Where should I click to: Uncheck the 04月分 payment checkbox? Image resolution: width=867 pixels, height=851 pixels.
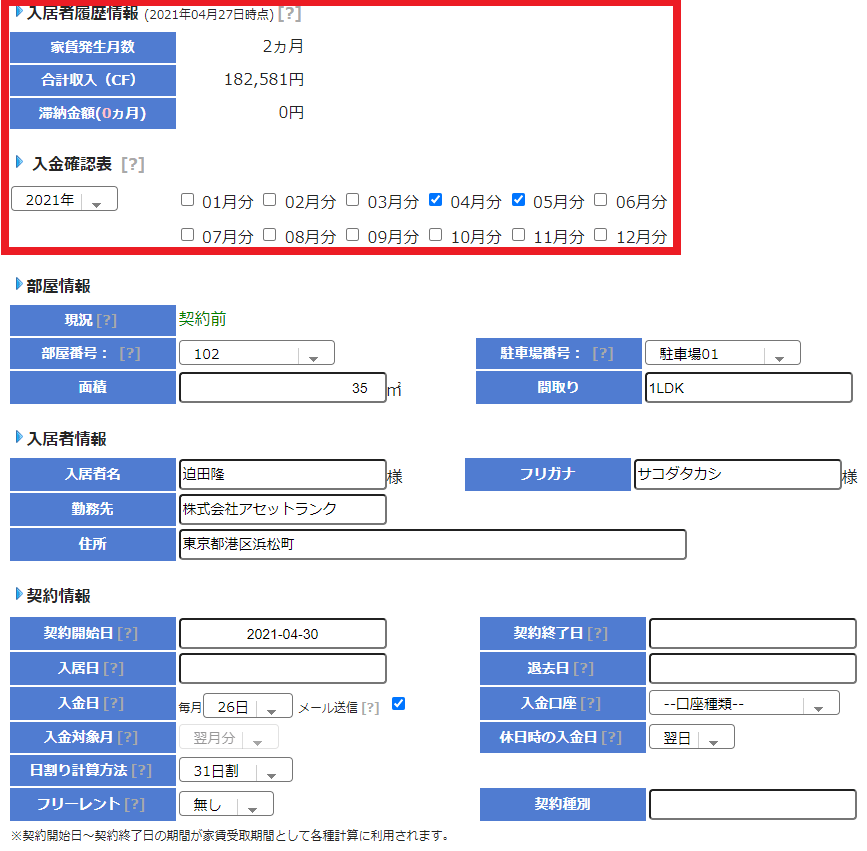(435, 199)
